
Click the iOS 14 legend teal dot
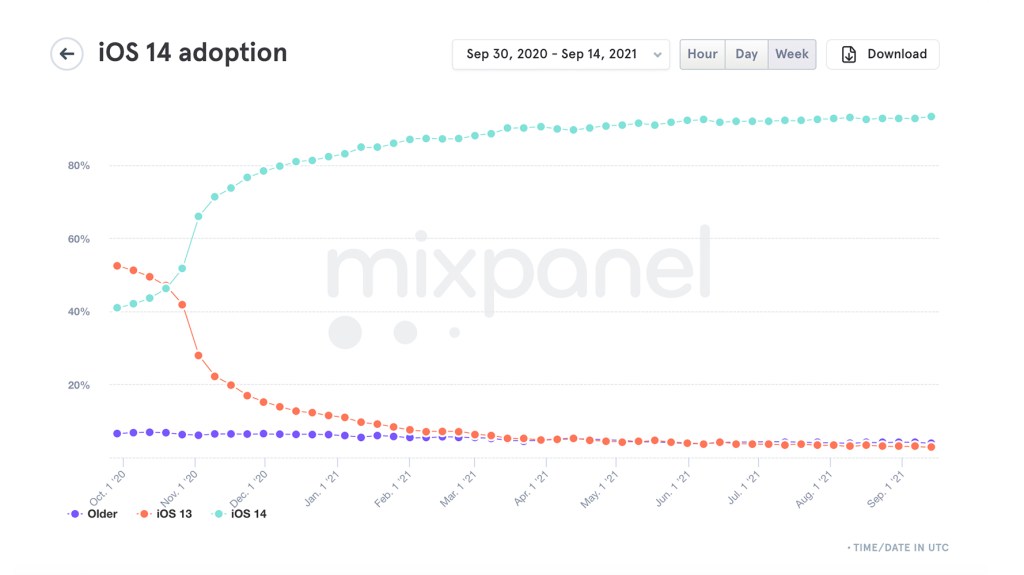click(220, 514)
